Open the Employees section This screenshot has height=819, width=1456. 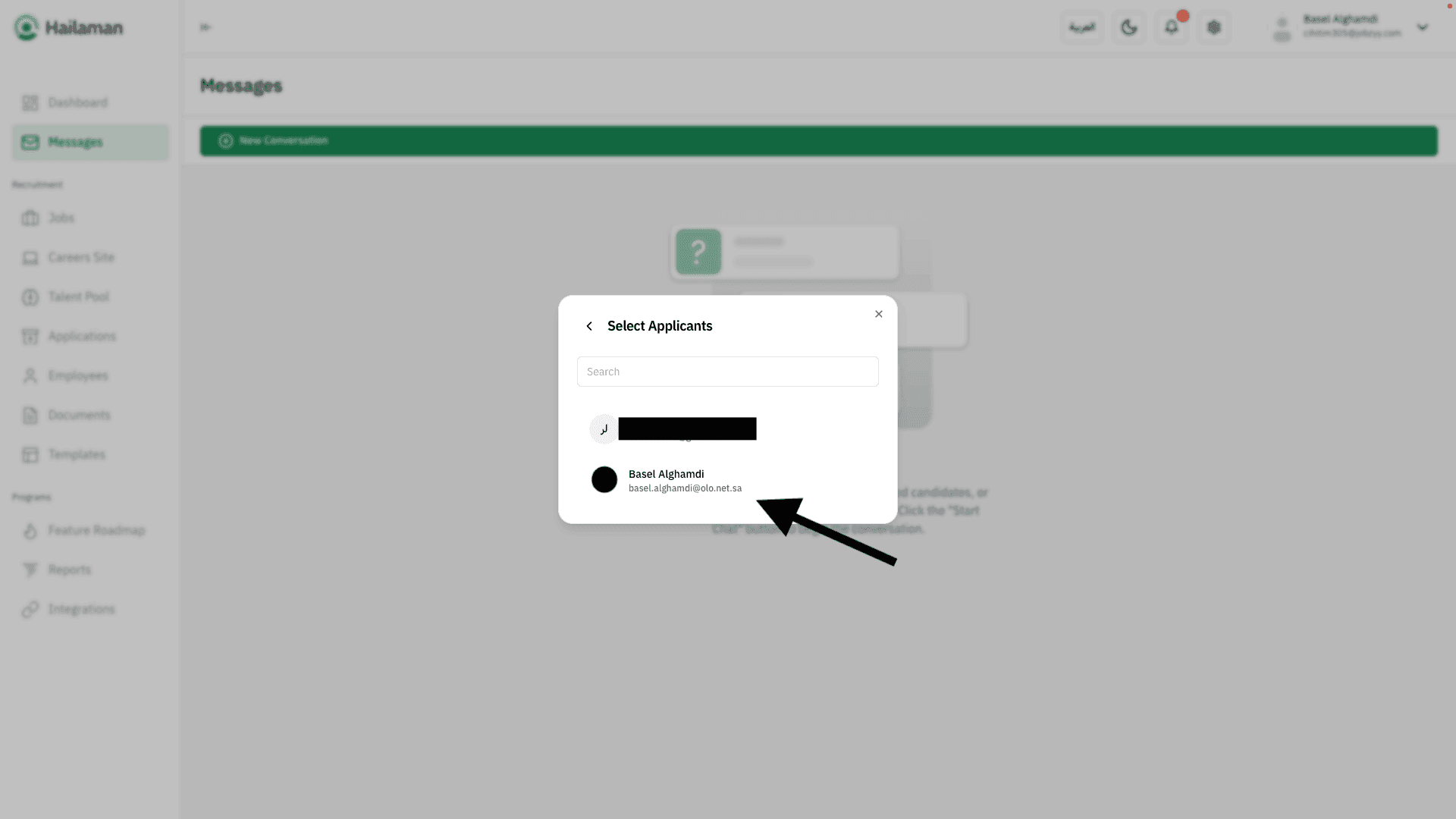click(77, 375)
